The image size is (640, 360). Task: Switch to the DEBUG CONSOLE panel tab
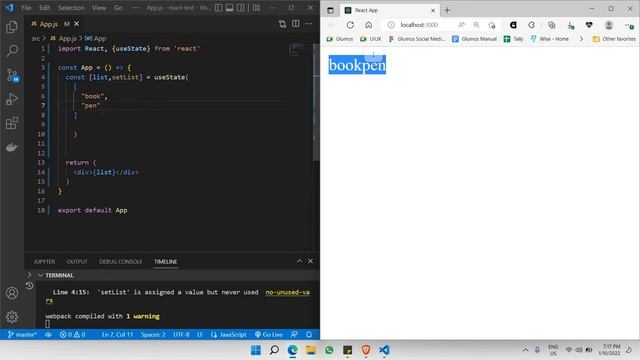coord(121,262)
